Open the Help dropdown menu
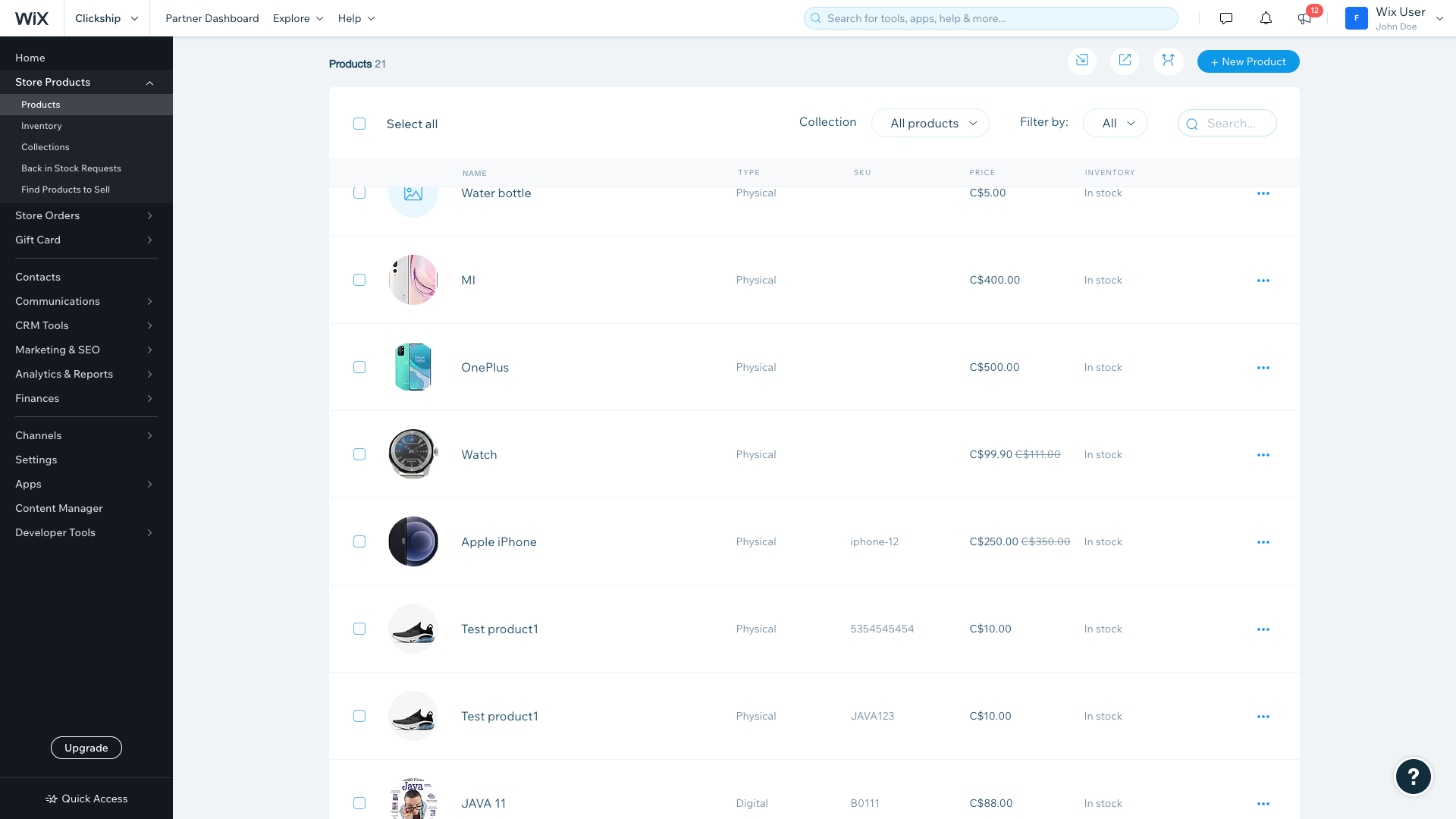This screenshot has height=819, width=1456. [x=356, y=18]
